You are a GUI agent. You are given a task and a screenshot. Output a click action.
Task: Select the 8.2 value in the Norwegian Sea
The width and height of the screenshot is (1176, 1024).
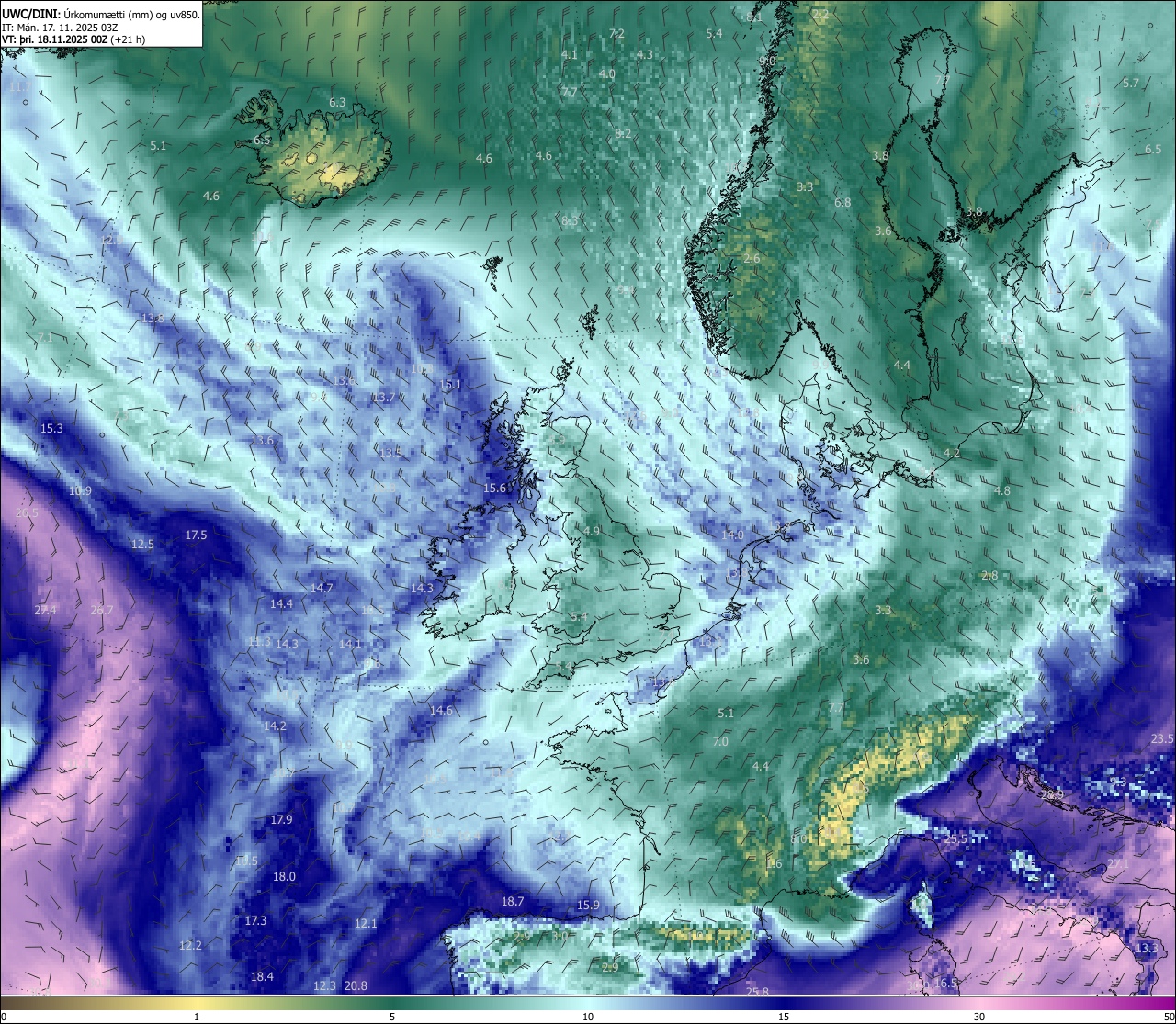[623, 134]
